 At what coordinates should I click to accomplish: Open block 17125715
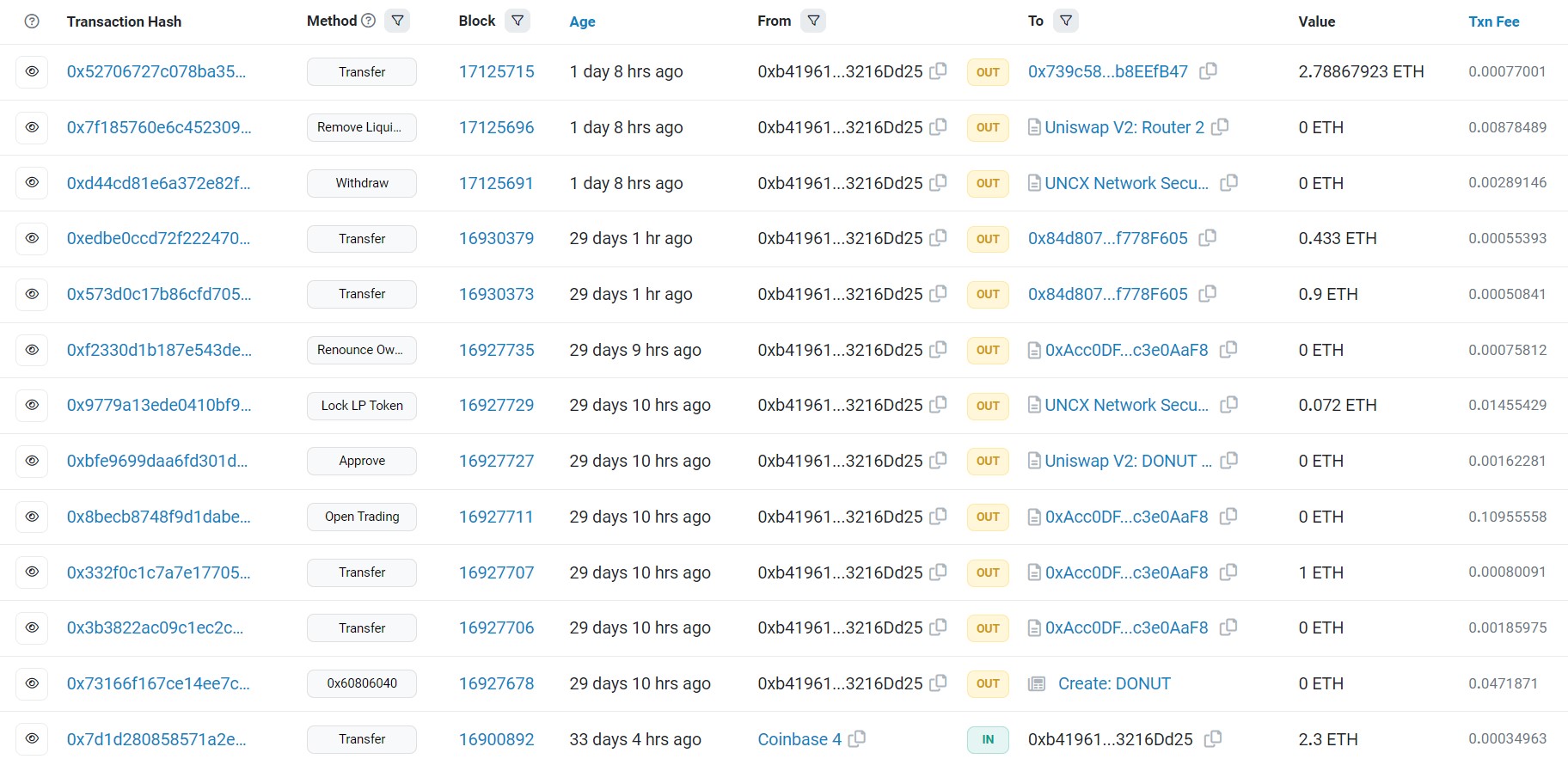(496, 71)
